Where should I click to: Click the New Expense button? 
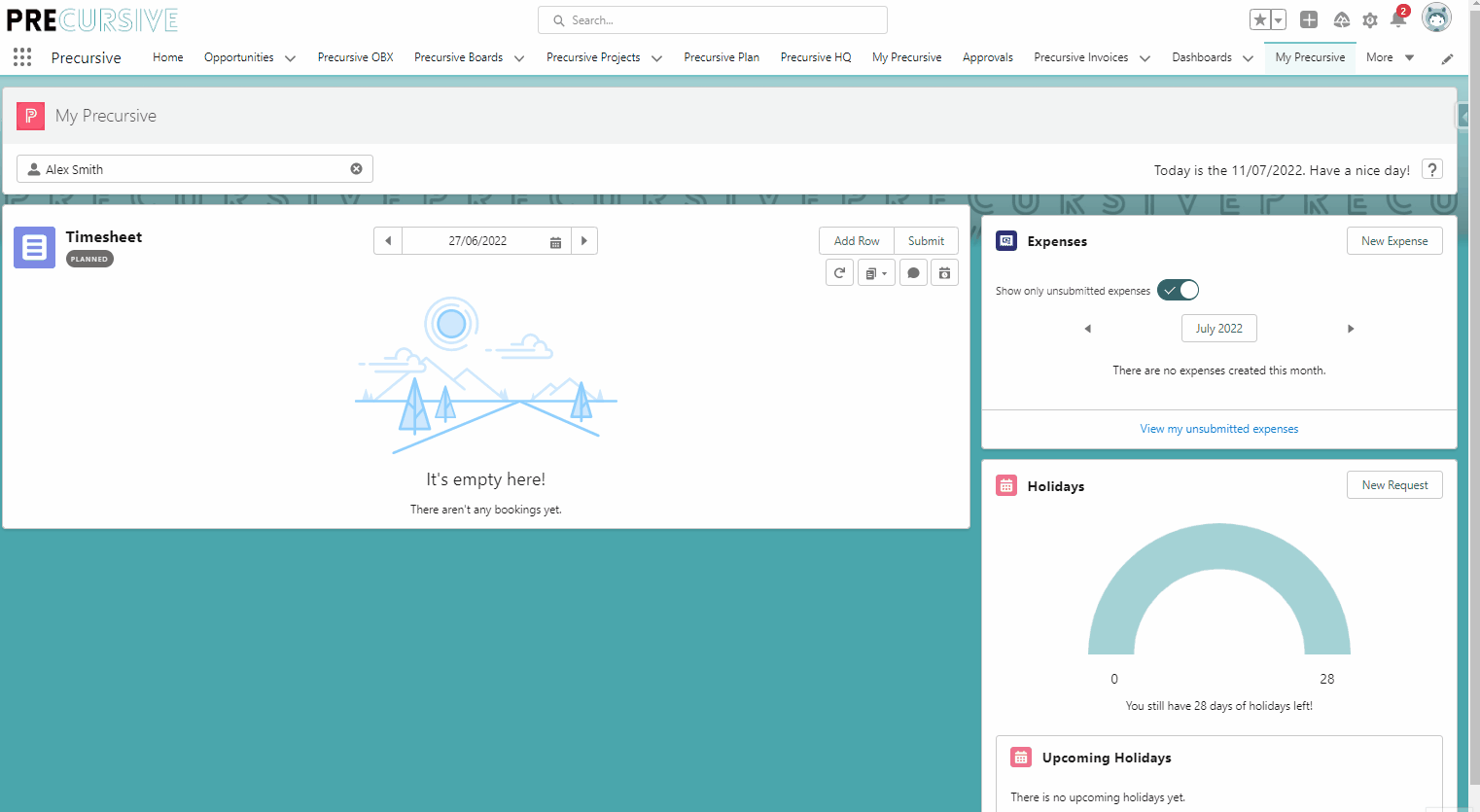click(1393, 241)
